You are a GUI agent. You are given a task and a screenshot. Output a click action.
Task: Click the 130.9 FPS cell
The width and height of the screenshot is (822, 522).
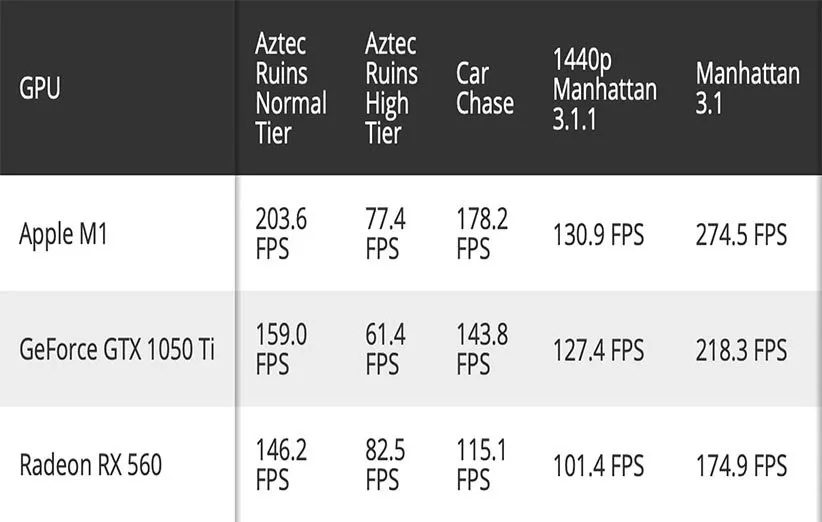(x=598, y=235)
